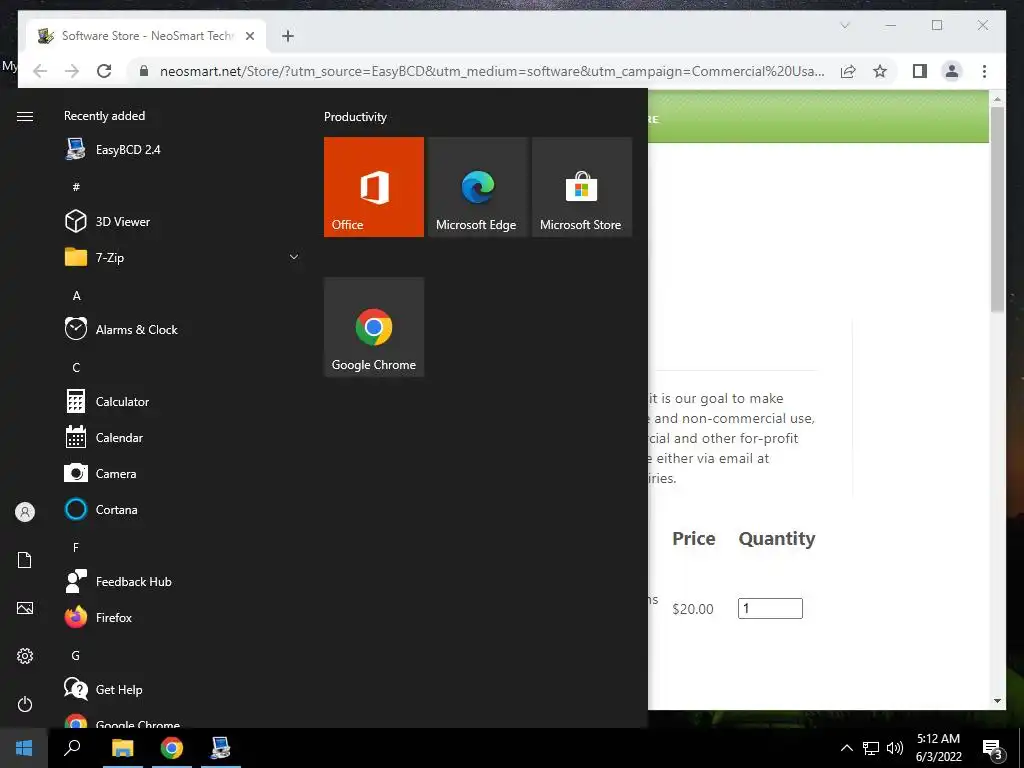Image resolution: width=1024 pixels, height=768 pixels.
Task: Jump to the '#' section header
Action: click(x=76, y=187)
